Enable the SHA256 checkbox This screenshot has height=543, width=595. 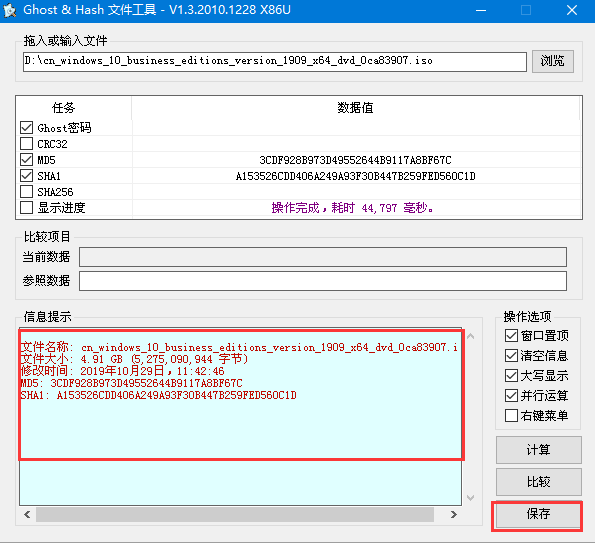[x=26, y=191]
